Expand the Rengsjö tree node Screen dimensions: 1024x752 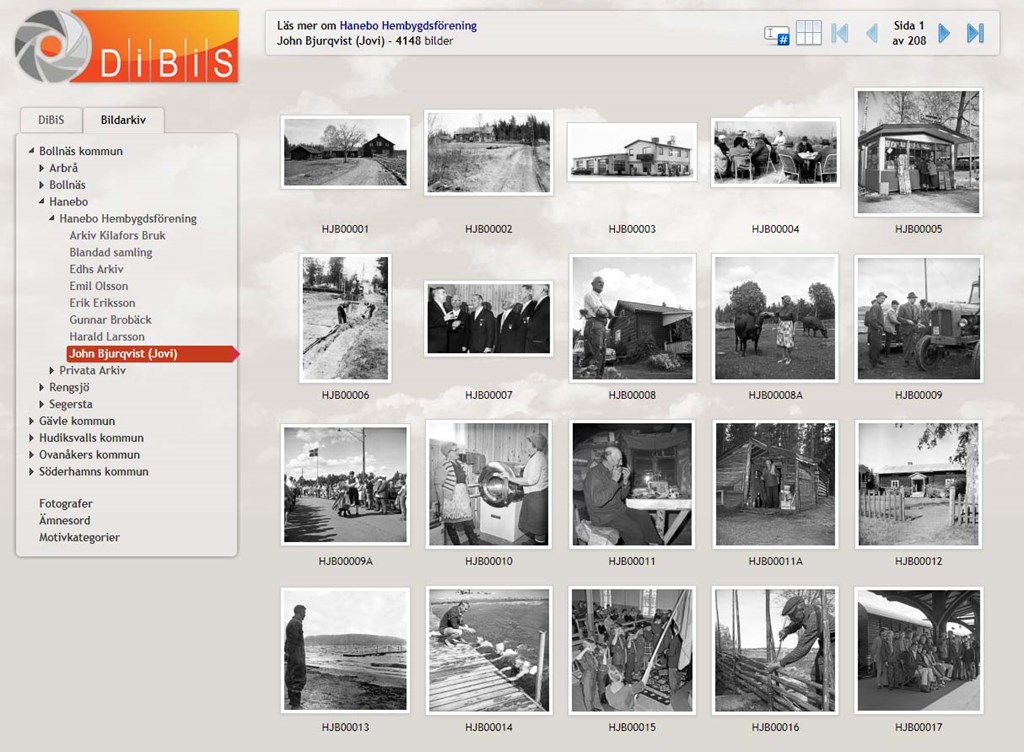point(42,387)
